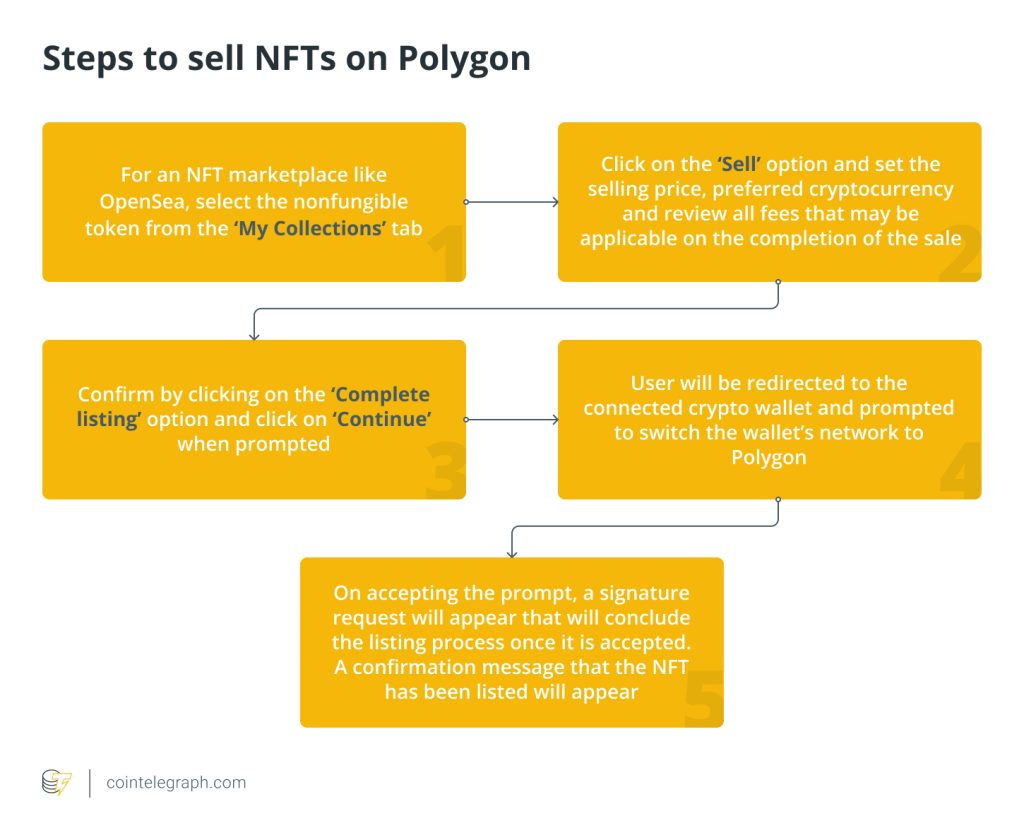The width and height of the screenshot is (1024, 840).
Task: Click the 'Steps to sell NFTs on Polygon' title
Action: 286,59
